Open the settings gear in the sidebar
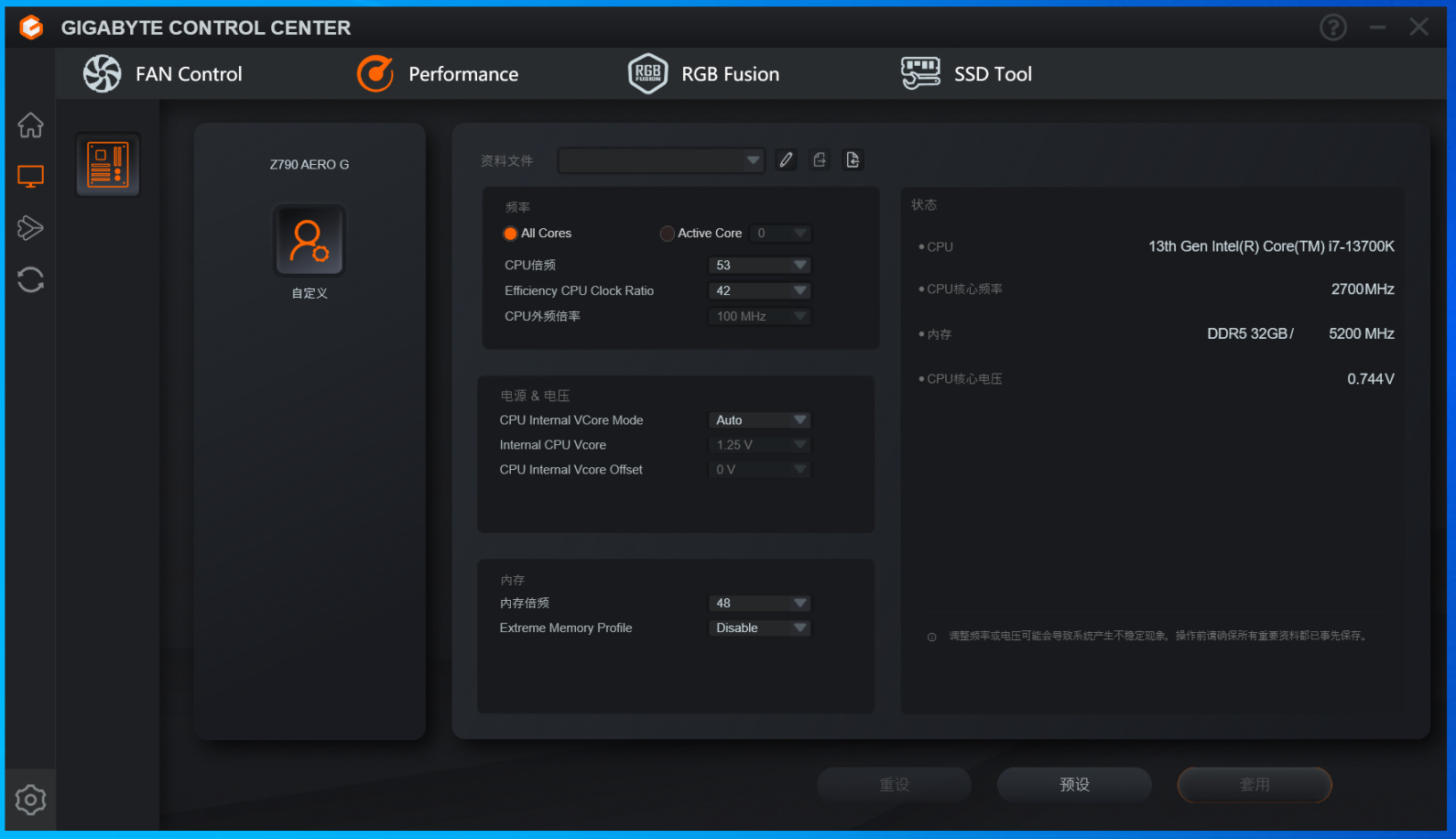 pyautogui.click(x=30, y=800)
